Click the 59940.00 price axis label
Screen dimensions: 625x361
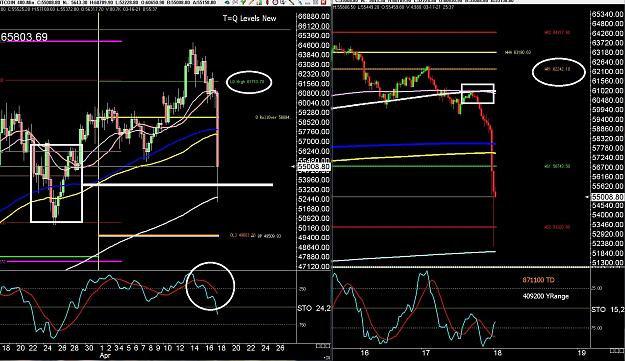607,110
